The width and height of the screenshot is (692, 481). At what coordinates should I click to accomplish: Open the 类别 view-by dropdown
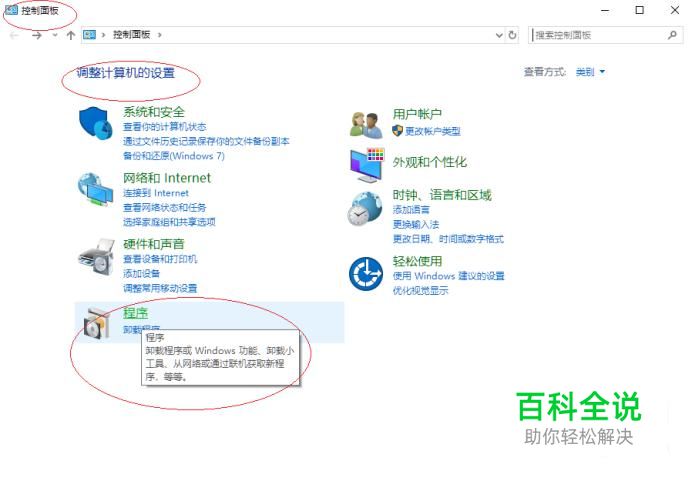pyautogui.click(x=590, y=72)
